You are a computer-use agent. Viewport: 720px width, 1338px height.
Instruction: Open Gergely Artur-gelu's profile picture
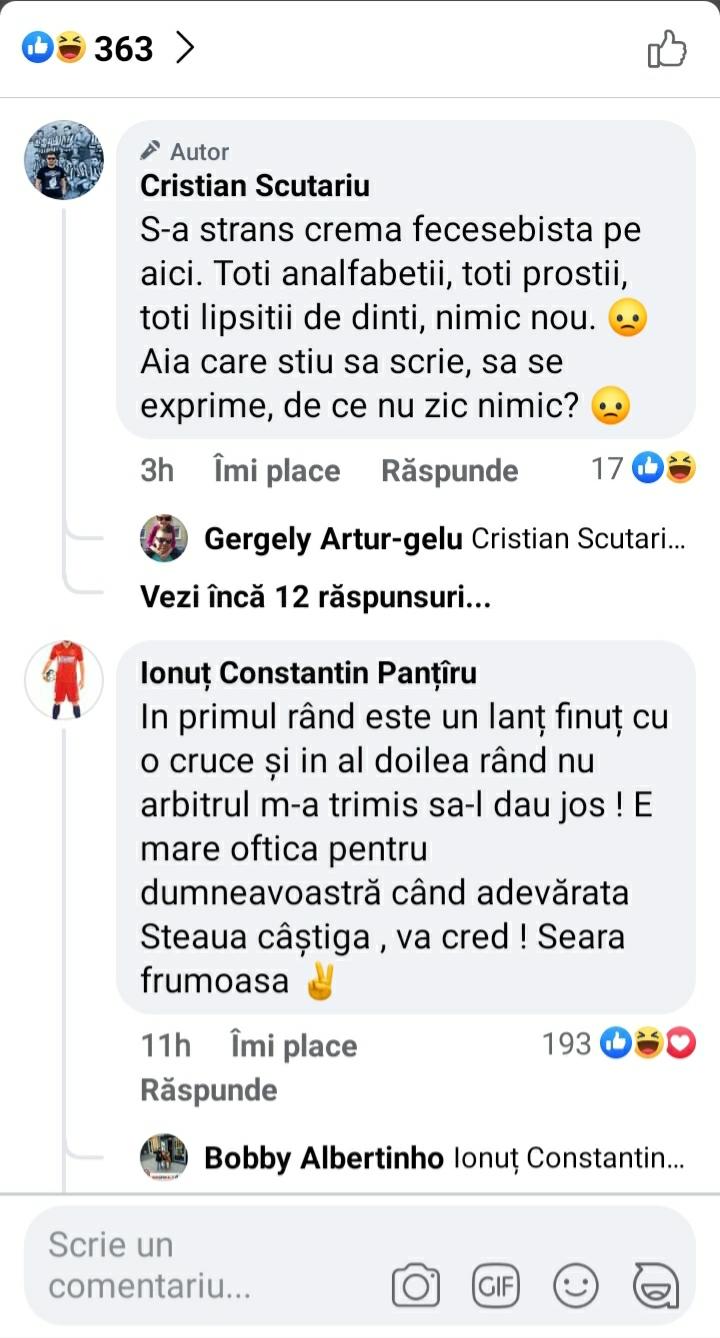pos(164,539)
